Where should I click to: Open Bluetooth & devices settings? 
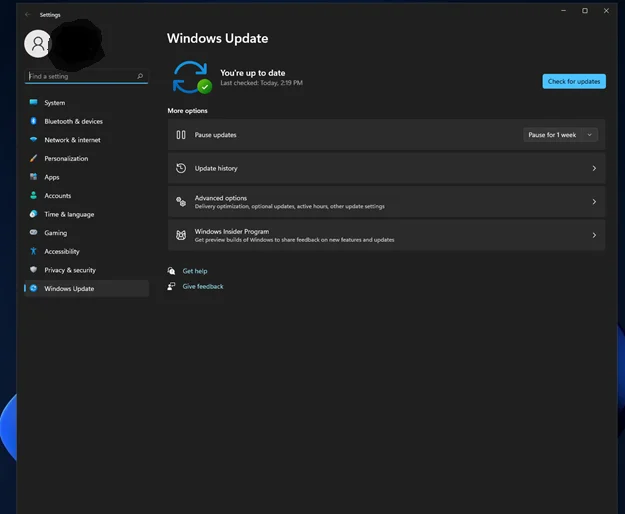coord(86,121)
